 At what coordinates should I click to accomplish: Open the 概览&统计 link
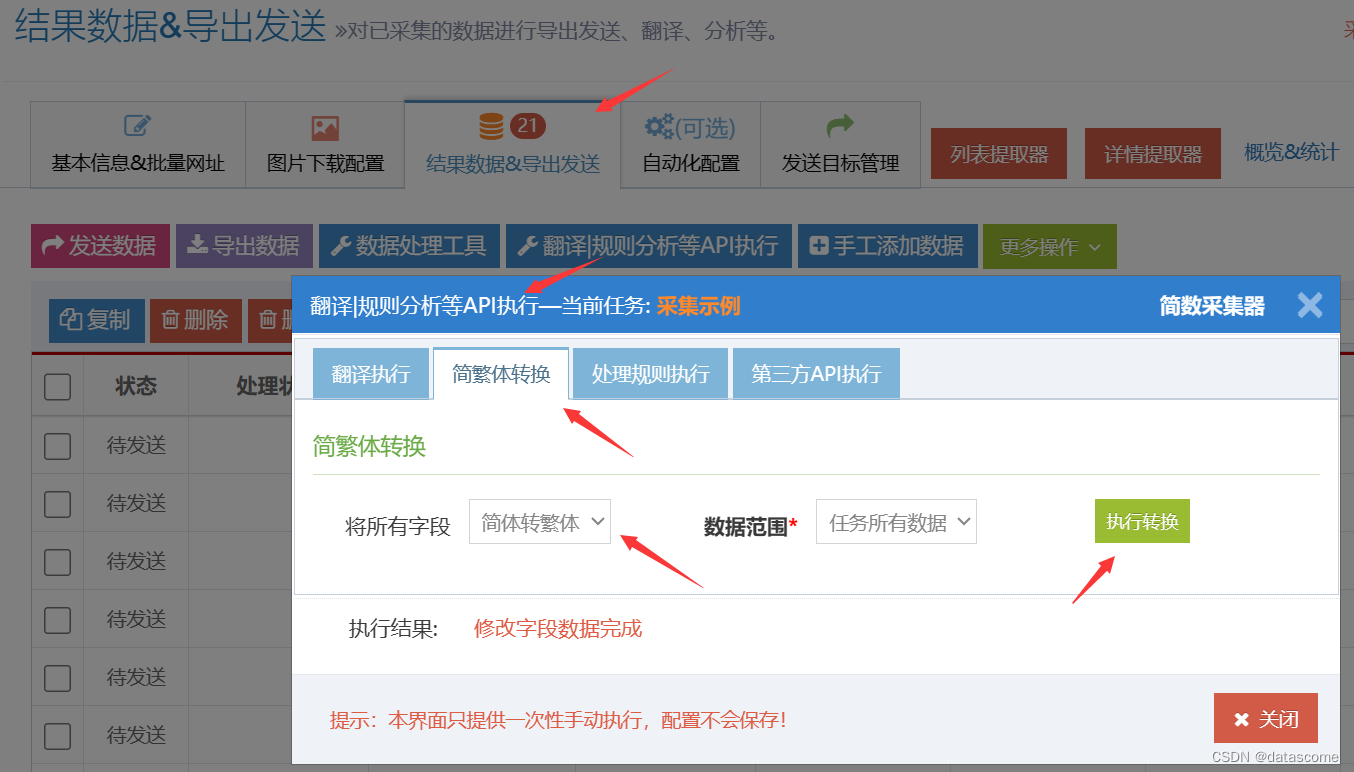click(1291, 152)
